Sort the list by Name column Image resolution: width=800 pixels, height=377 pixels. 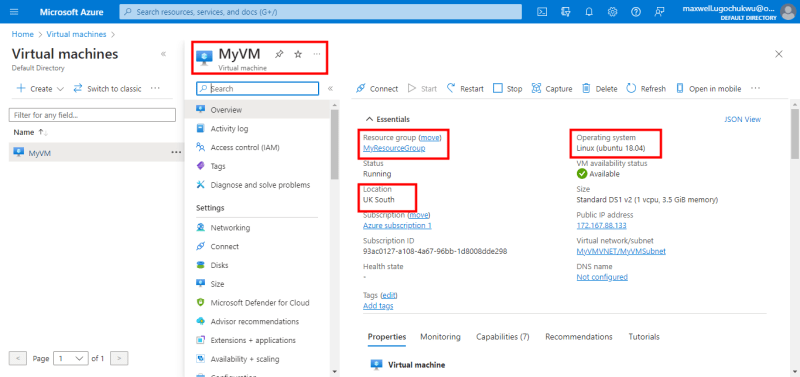(x=31, y=133)
